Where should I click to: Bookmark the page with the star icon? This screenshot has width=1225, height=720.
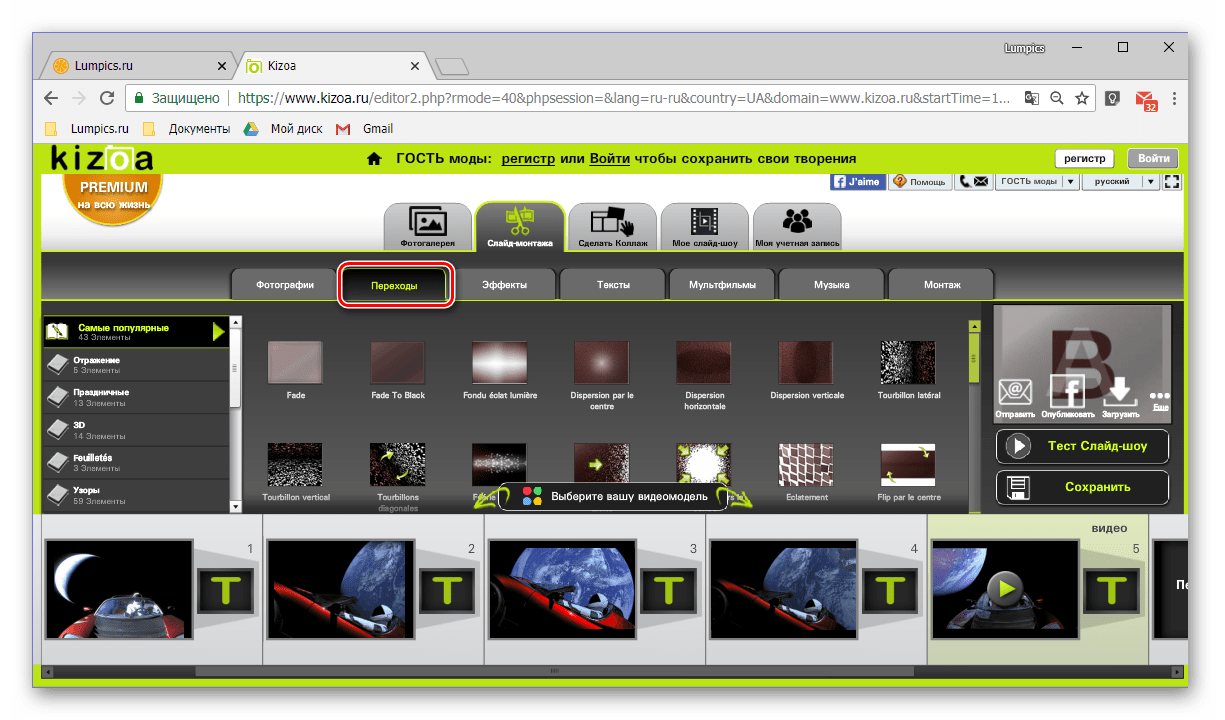(x=1082, y=98)
